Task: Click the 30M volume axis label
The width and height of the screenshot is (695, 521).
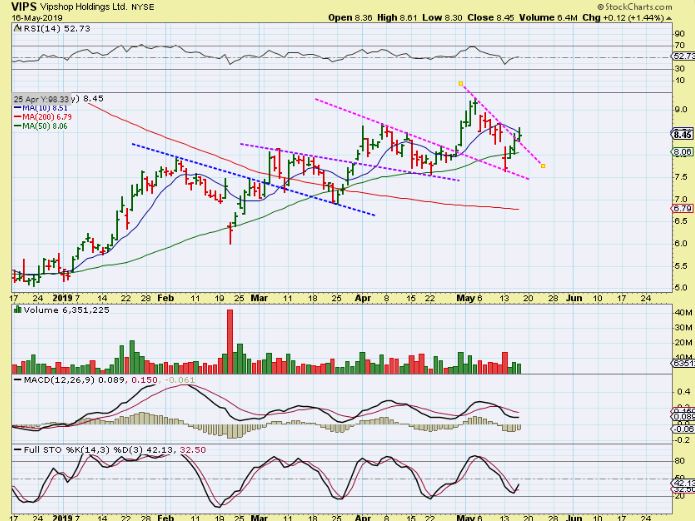Action: (683, 328)
